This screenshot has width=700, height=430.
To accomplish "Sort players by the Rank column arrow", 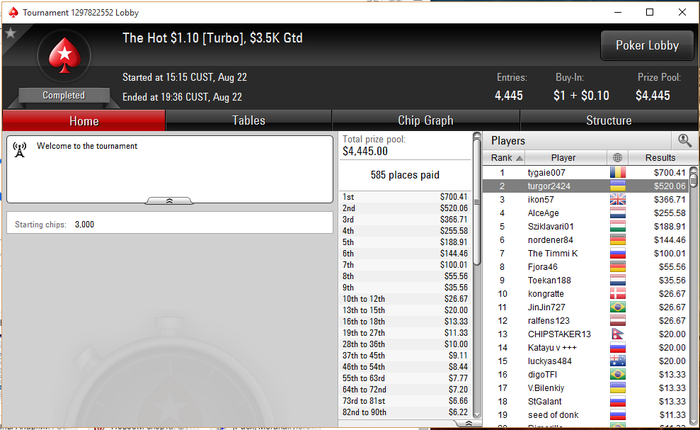I will point(519,158).
